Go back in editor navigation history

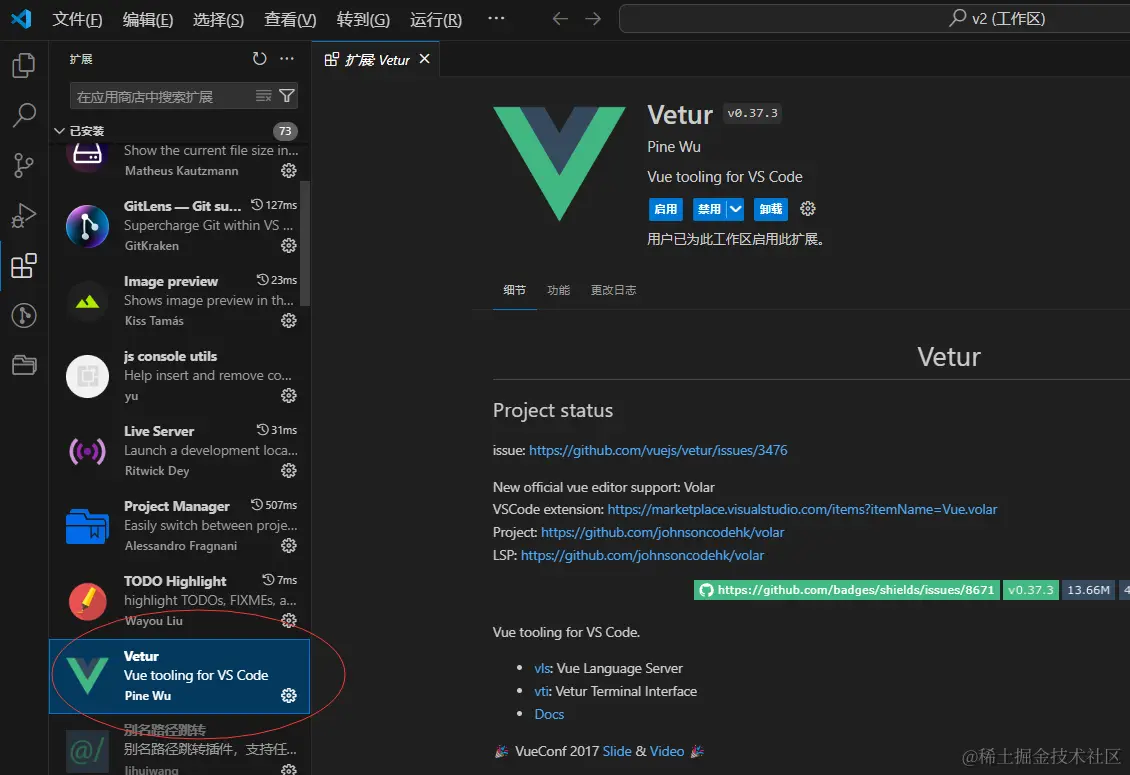coord(560,19)
